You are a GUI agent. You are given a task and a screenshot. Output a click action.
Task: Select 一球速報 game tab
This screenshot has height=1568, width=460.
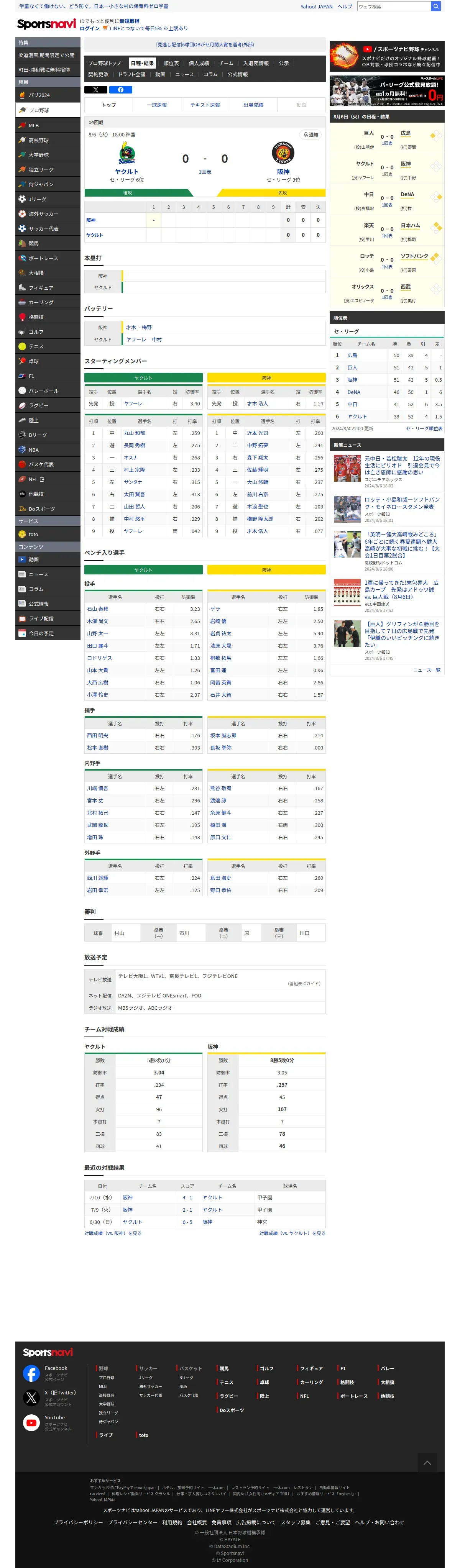156,105
